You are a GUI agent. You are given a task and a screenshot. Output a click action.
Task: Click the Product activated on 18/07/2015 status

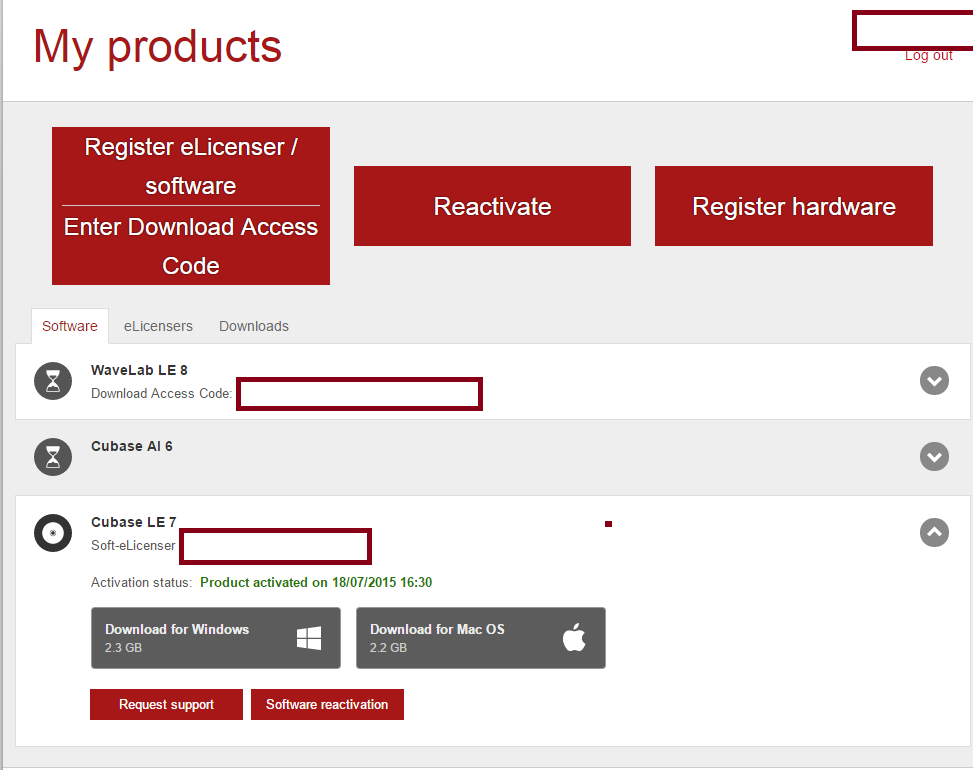tap(316, 583)
